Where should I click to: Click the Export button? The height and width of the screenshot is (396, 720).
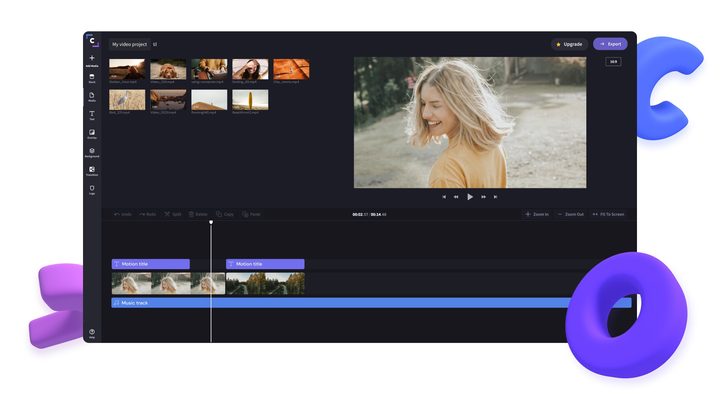(610, 44)
